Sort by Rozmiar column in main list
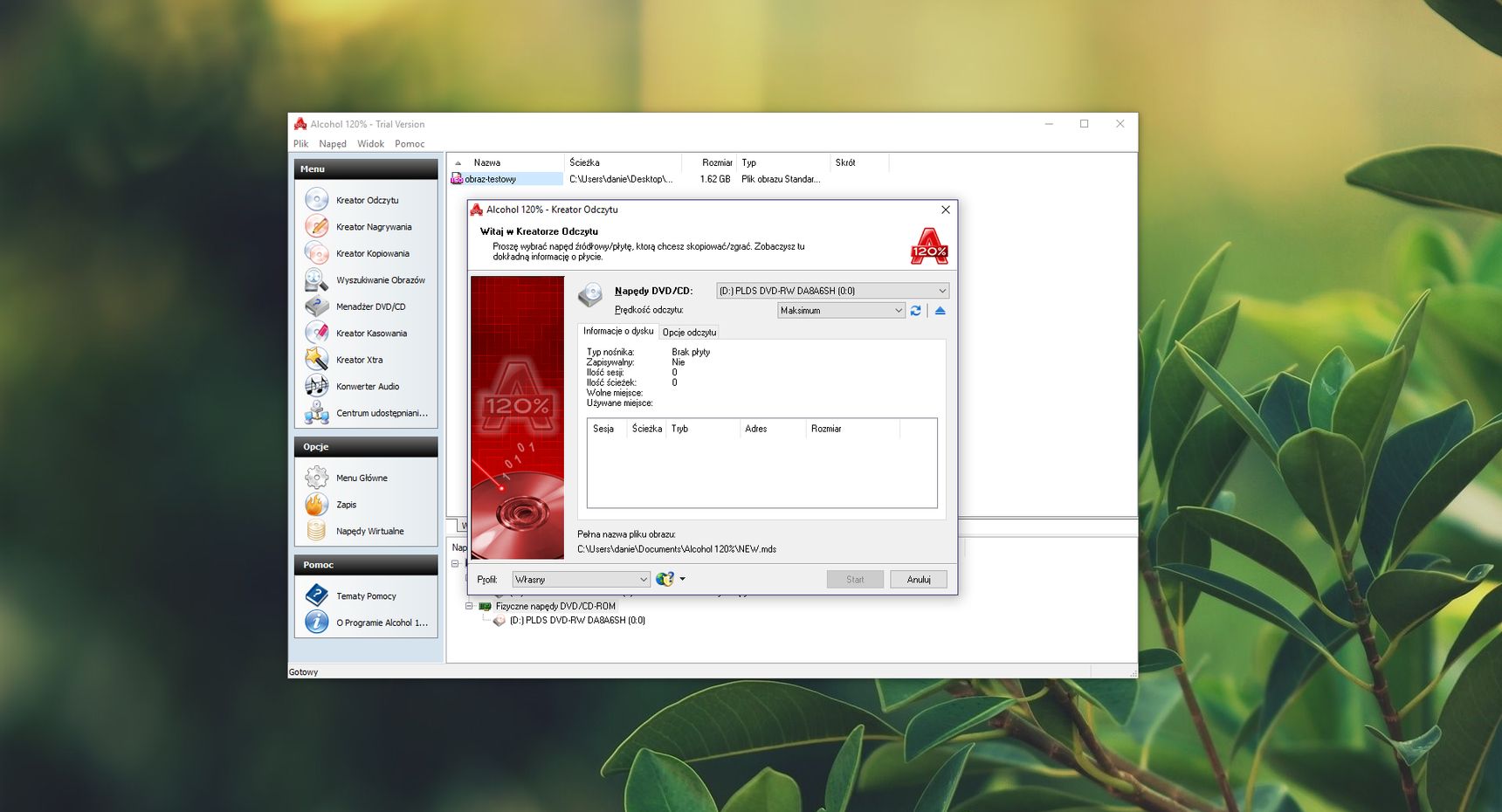This screenshot has height=812, width=1502. point(709,162)
